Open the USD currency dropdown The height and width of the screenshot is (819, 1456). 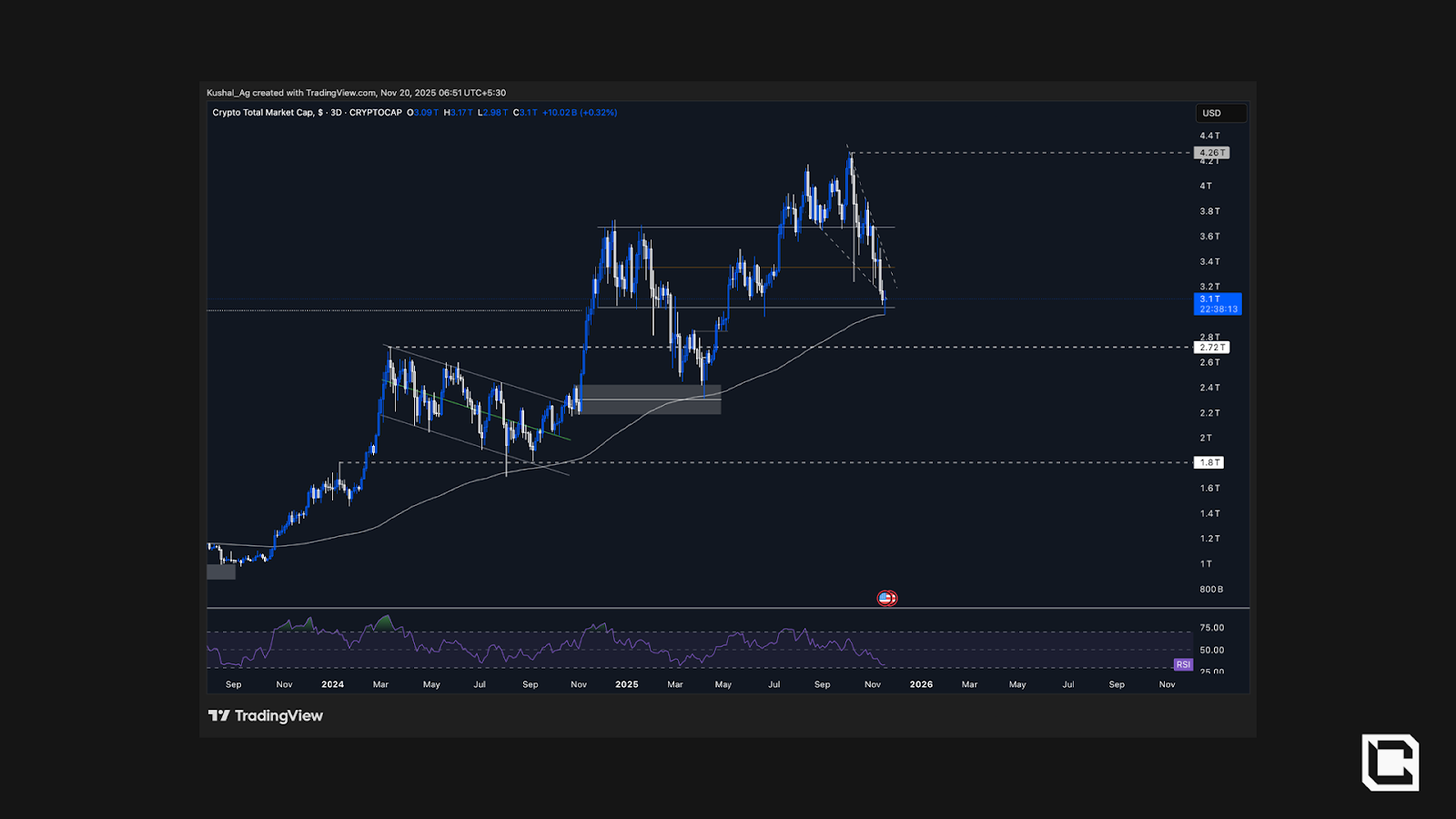pos(1220,113)
